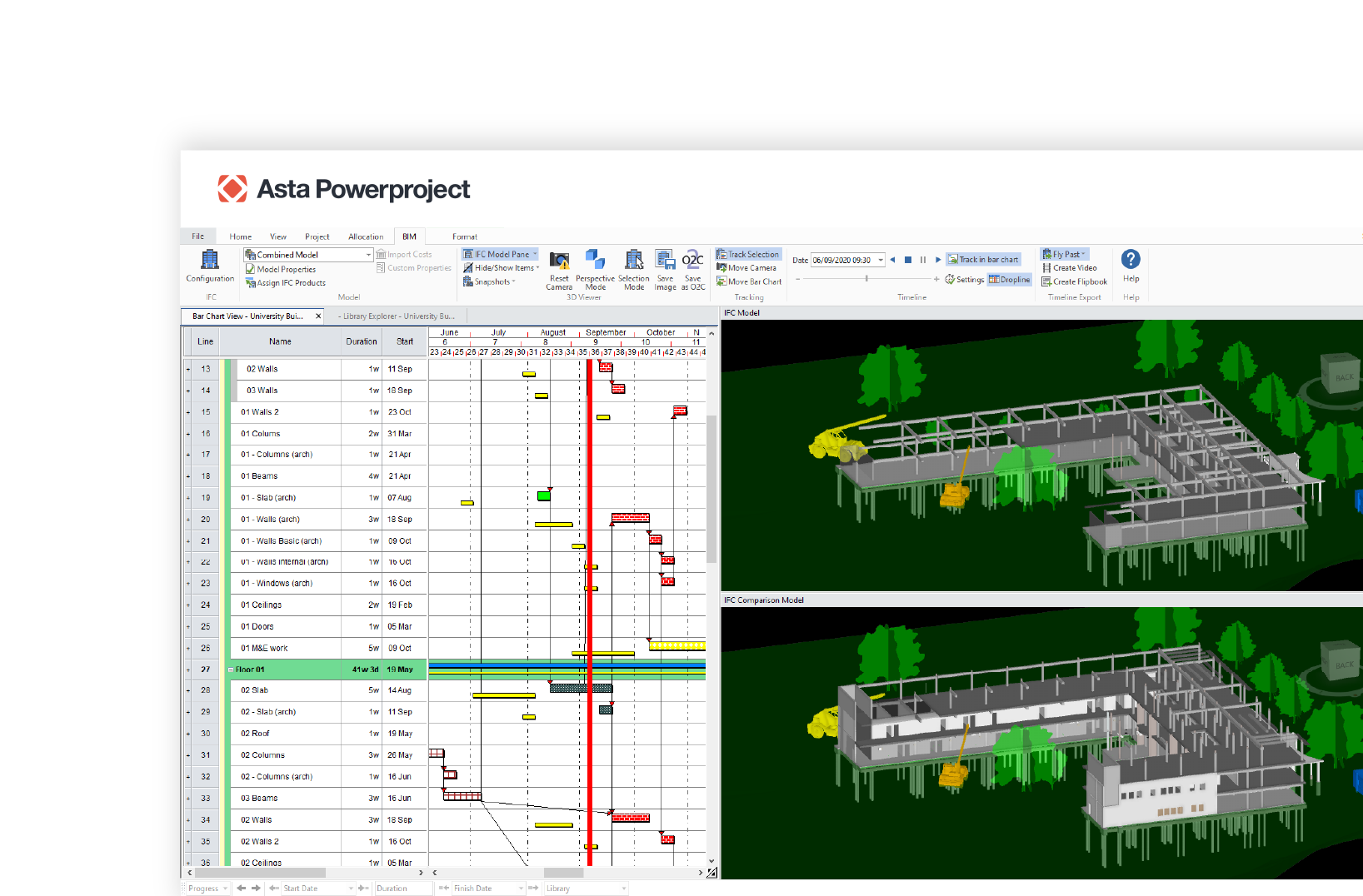Open timeline Settings

965,280
